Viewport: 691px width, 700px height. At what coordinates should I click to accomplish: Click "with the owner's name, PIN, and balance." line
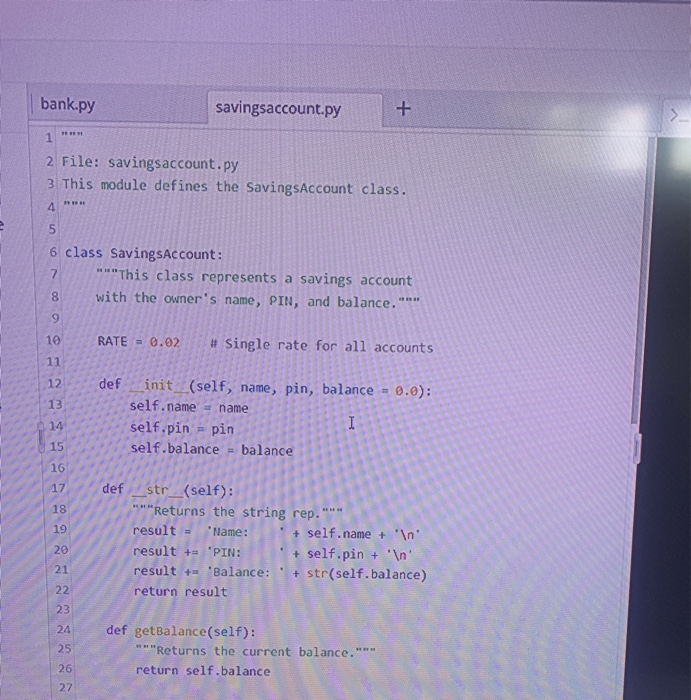pyautogui.click(x=258, y=300)
